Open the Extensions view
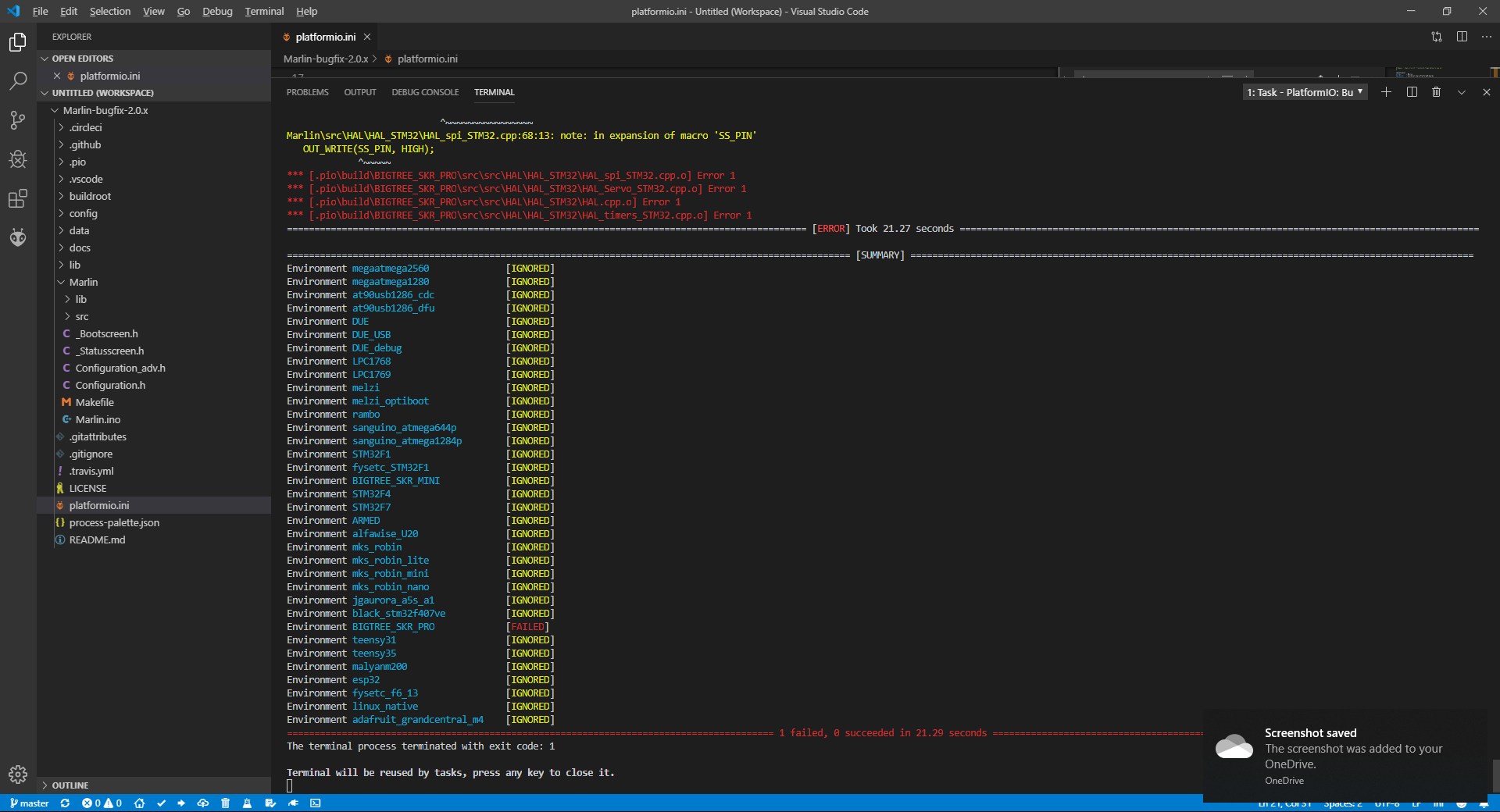 (18, 198)
